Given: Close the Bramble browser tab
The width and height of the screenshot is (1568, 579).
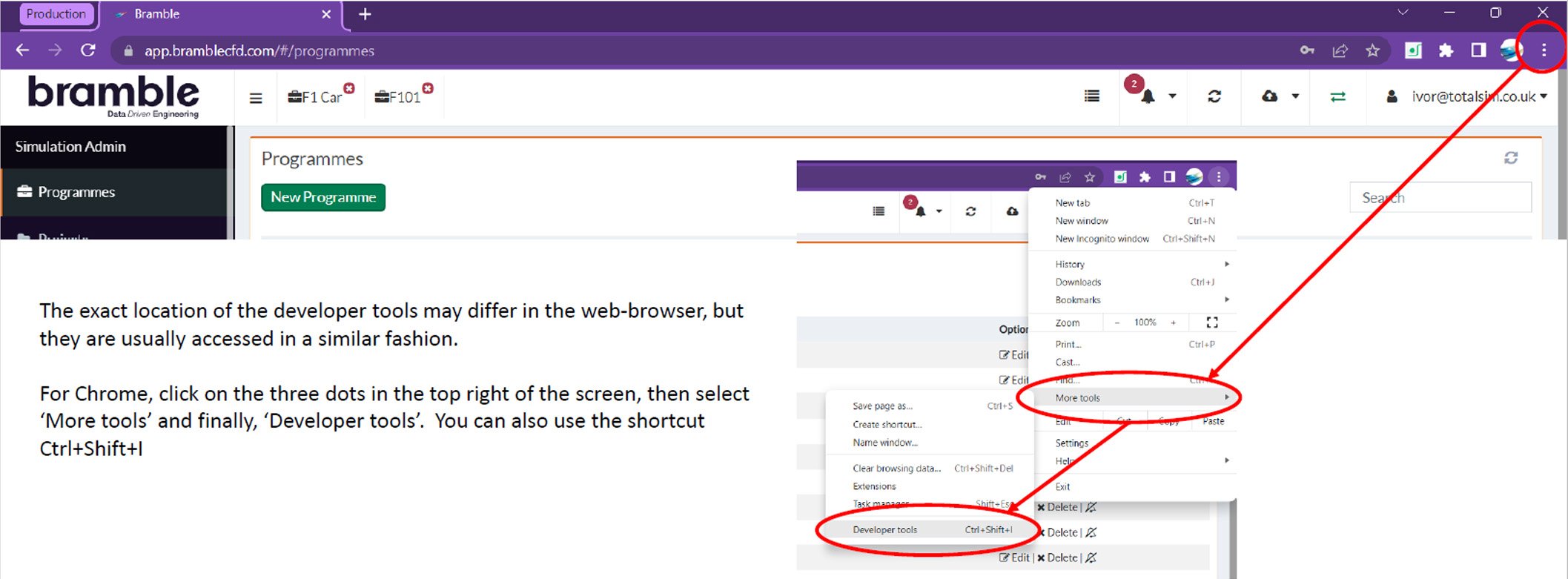Looking at the screenshot, I should 326,14.
